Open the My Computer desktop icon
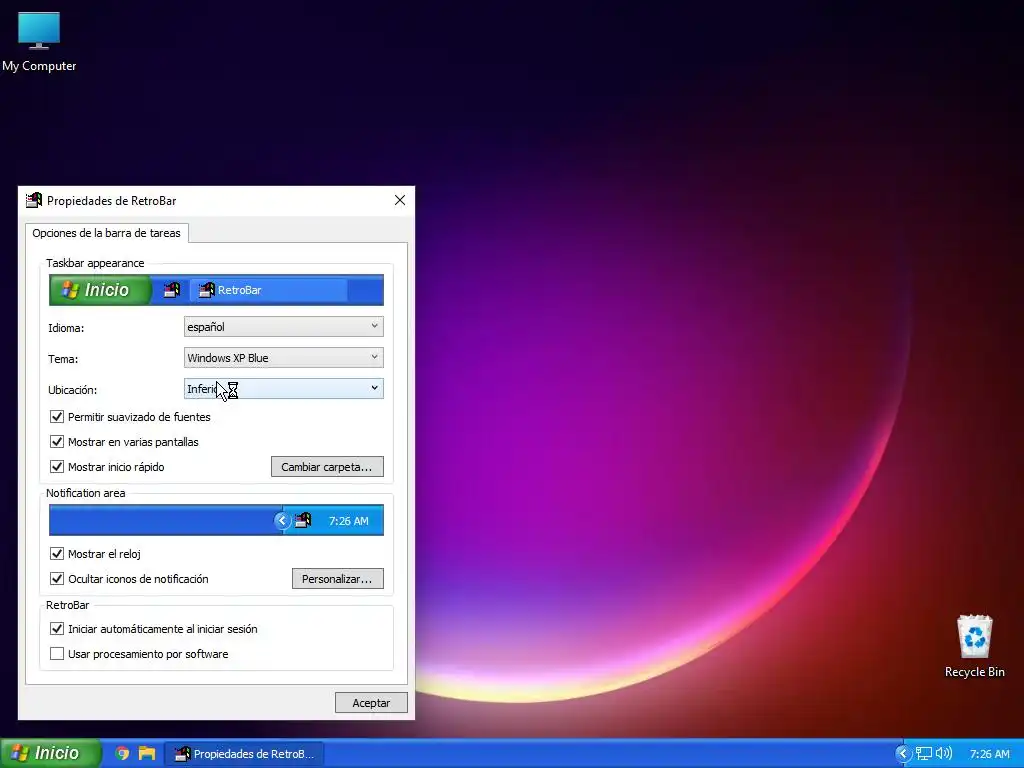Screen dimensions: 1024x768 click(39, 42)
